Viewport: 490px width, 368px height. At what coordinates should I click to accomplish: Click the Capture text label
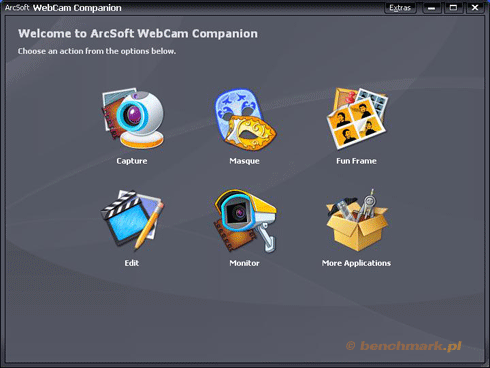click(132, 161)
